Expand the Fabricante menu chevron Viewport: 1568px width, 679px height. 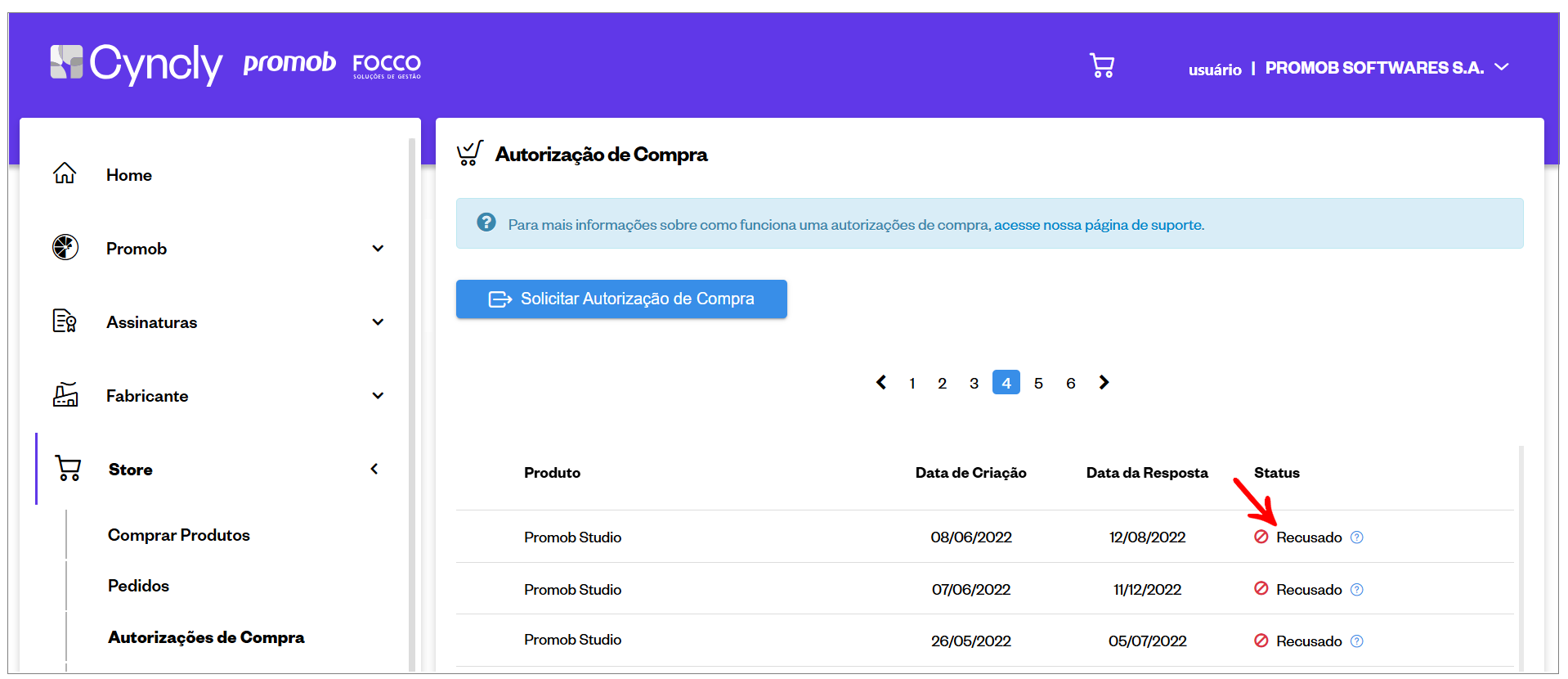pos(378,395)
